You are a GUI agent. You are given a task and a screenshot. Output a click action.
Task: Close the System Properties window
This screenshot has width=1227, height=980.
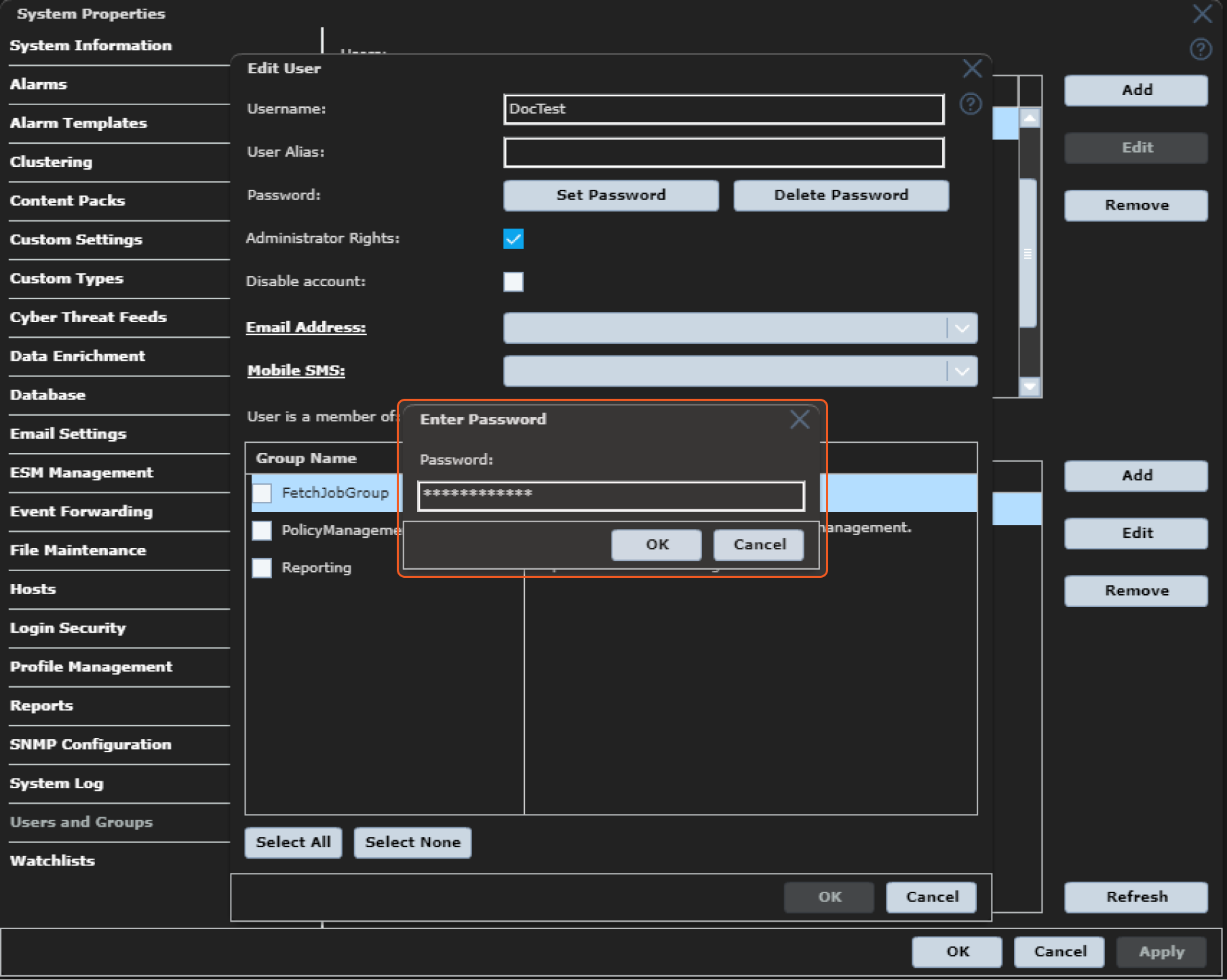pos(1202,14)
